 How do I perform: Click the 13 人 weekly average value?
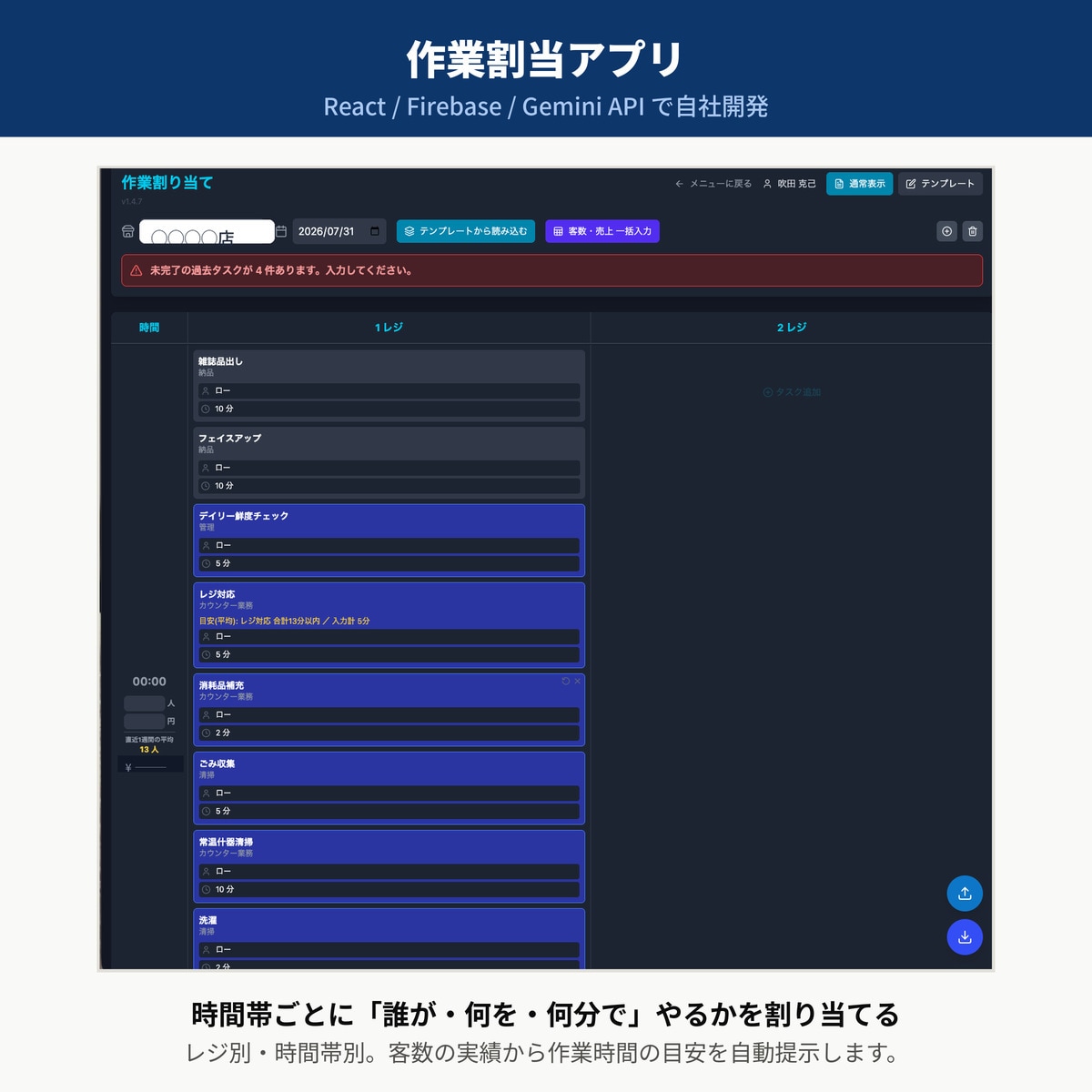[149, 750]
